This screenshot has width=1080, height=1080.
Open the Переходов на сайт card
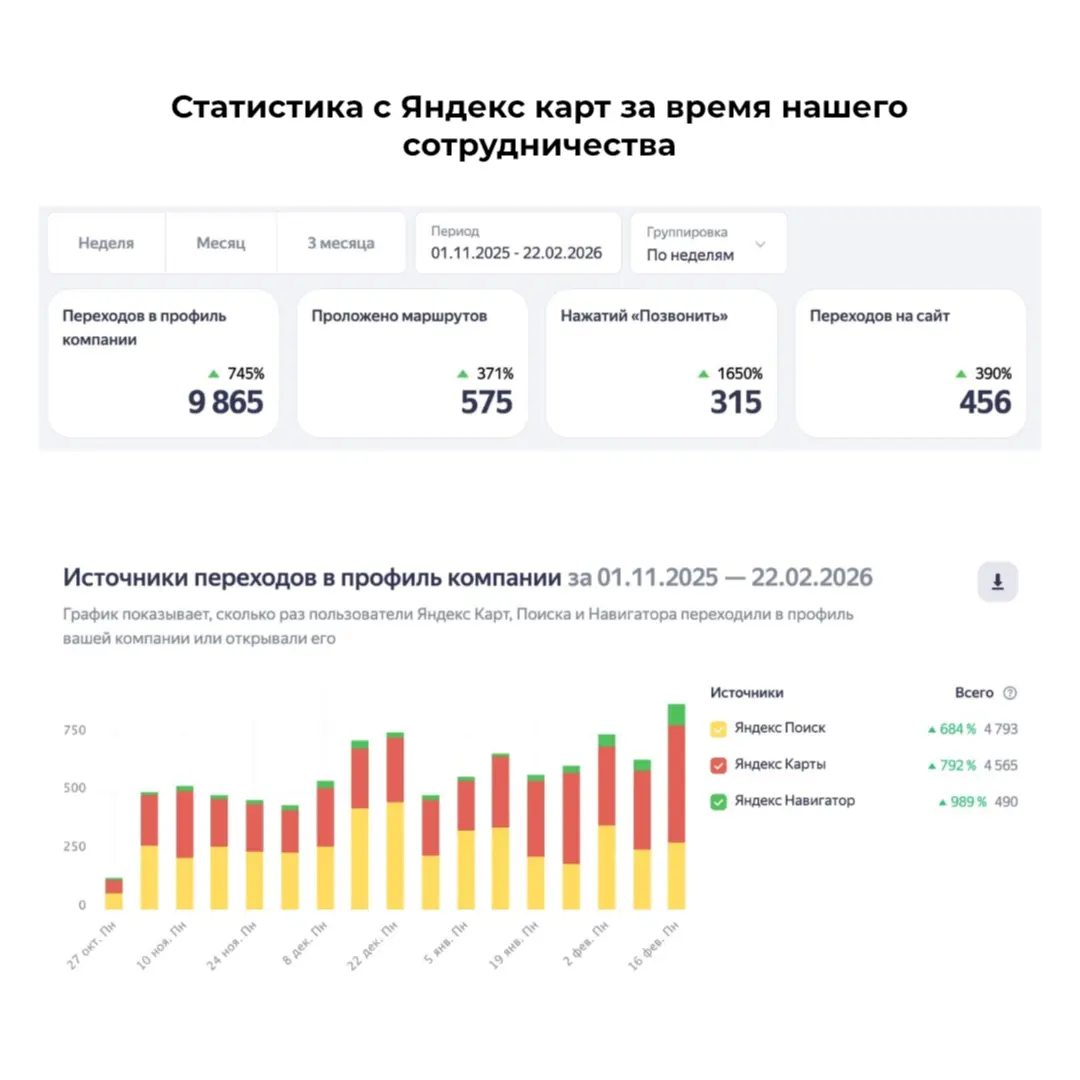pos(911,363)
